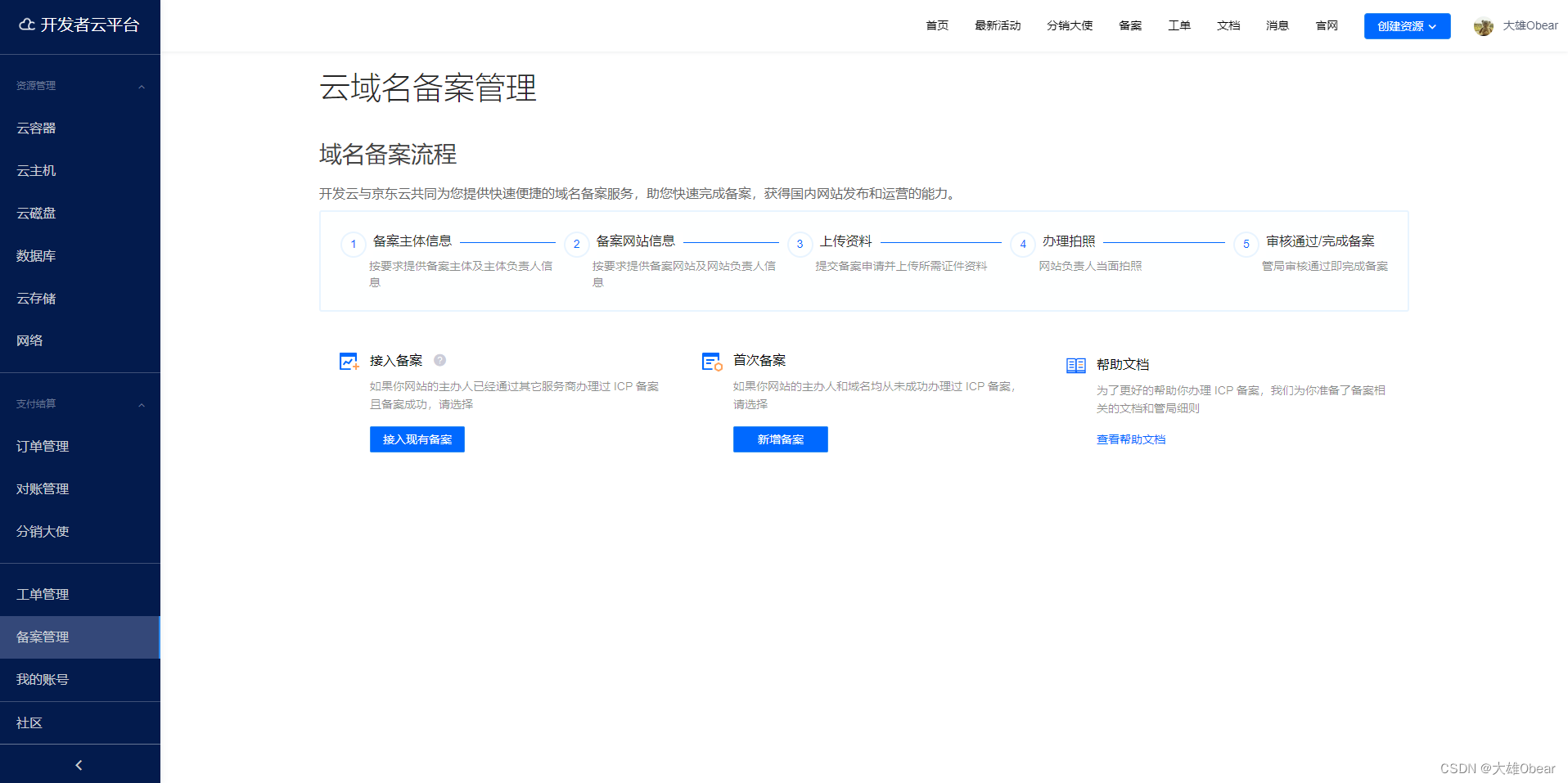Select step circle 1 备案主体信息

pyautogui.click(x=353, y=244)
